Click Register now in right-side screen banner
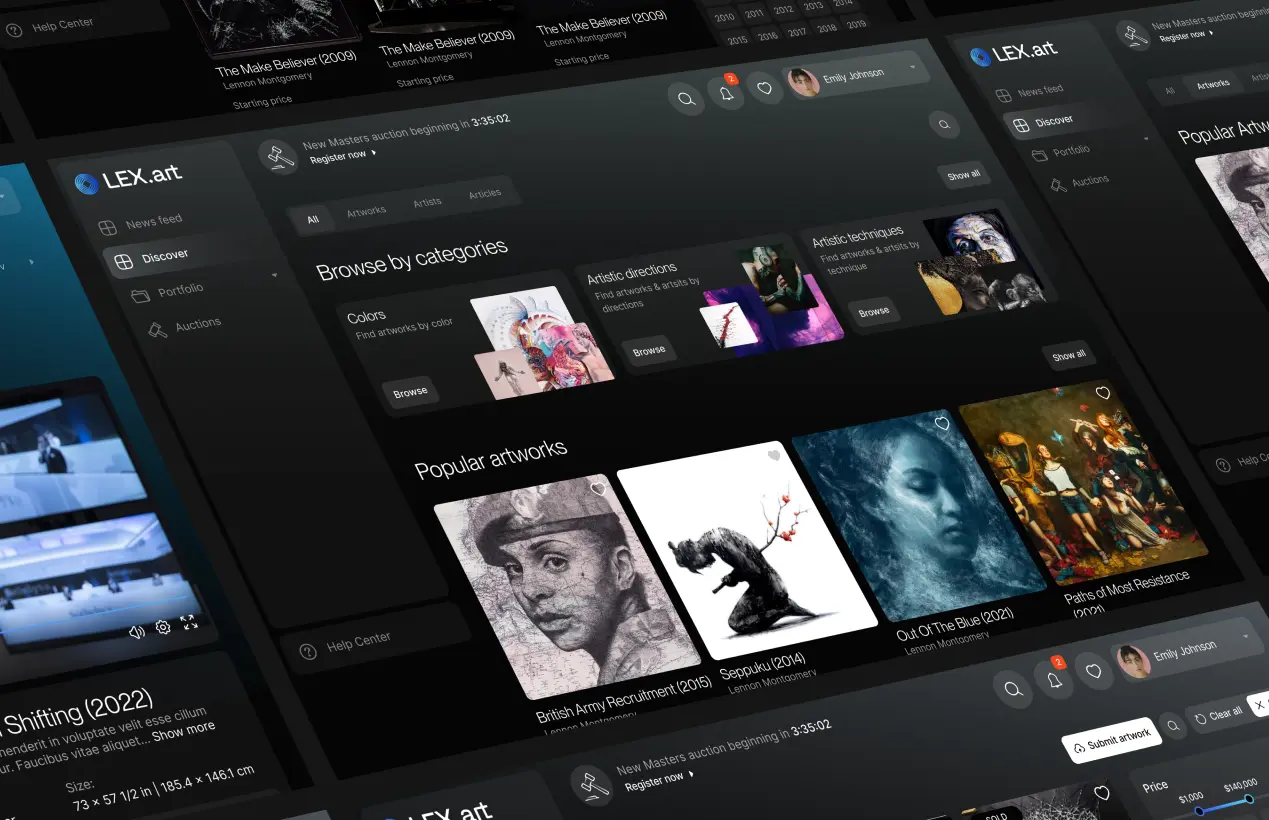The image size is (1269, 820). 1186,36
